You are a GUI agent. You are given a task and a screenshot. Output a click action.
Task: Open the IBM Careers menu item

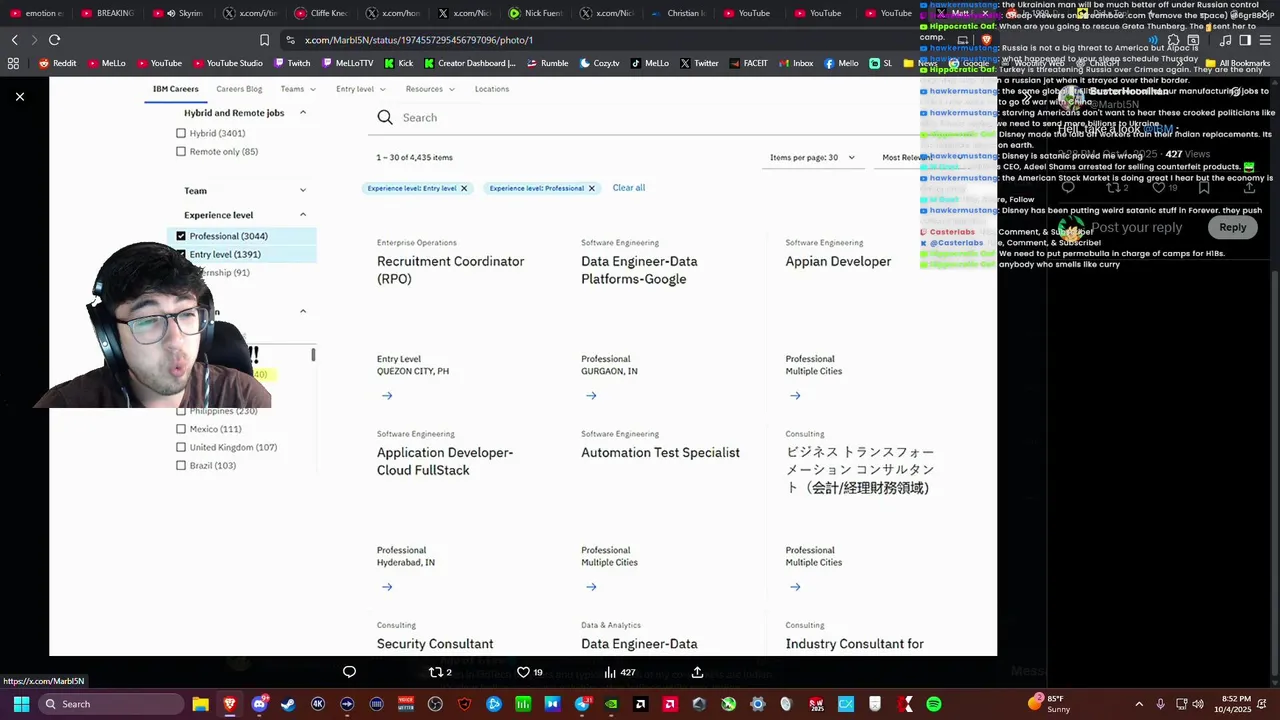175,89
